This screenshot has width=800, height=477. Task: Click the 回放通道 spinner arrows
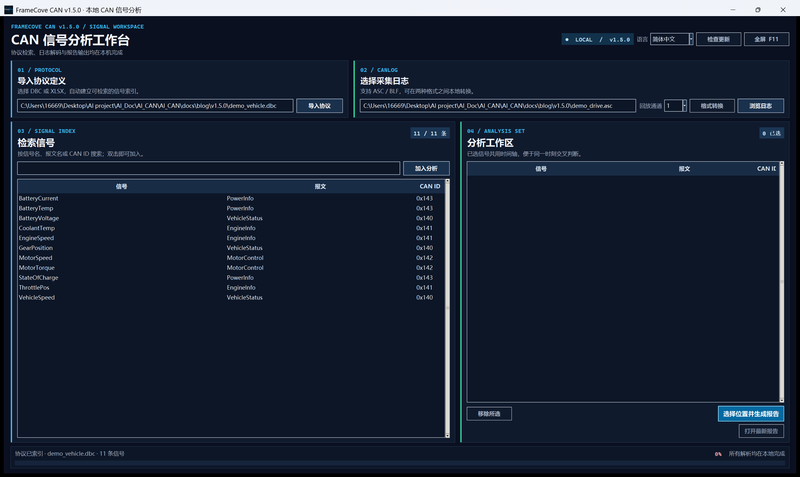[x=685, y=106]
